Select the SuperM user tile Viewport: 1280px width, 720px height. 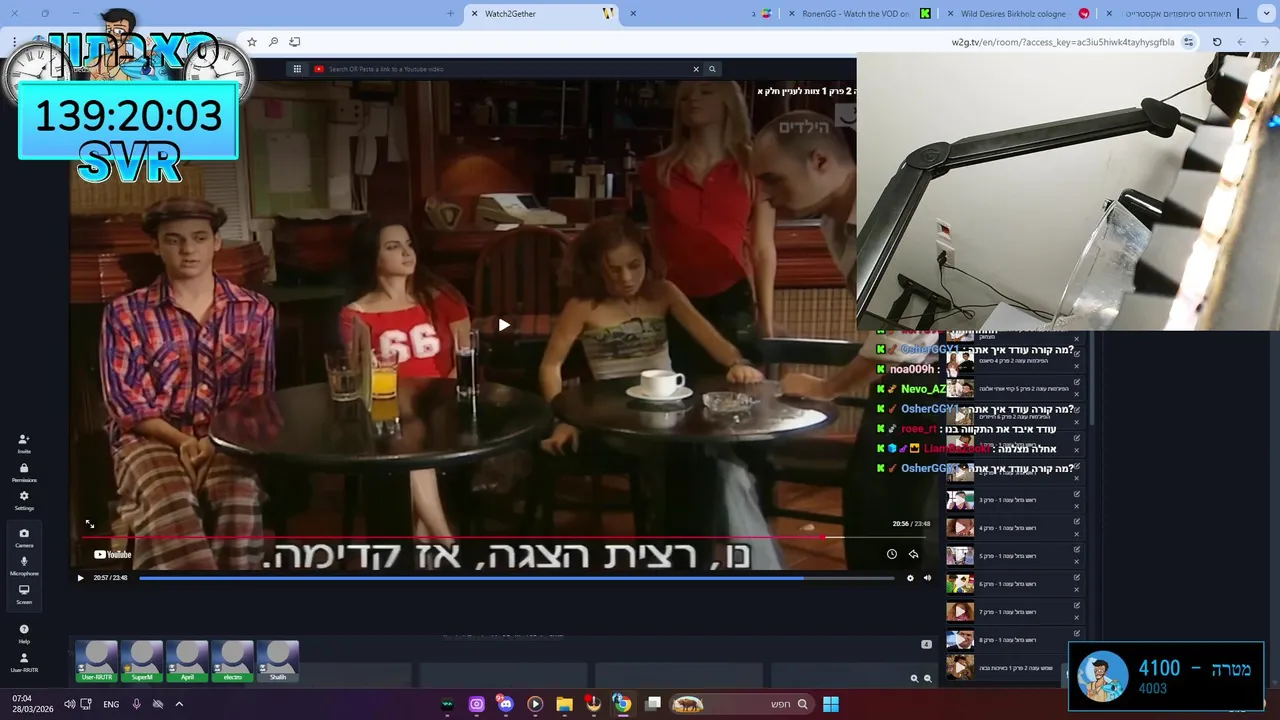pyautogui.click(x=142, y=662)
